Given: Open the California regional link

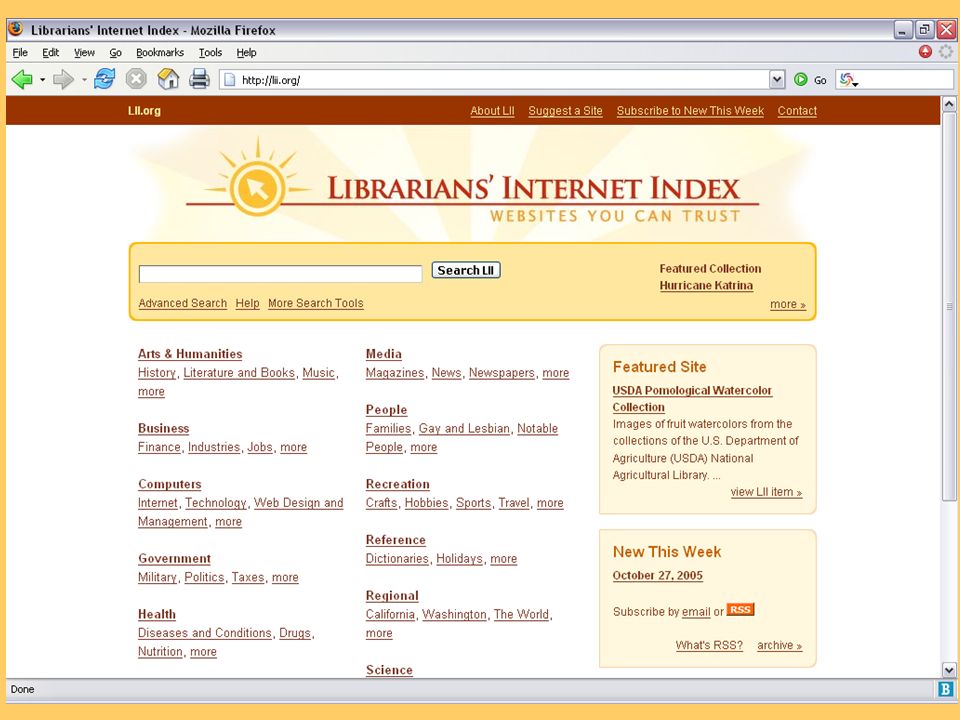Looking at the screenshot, I should coord(390,615).
